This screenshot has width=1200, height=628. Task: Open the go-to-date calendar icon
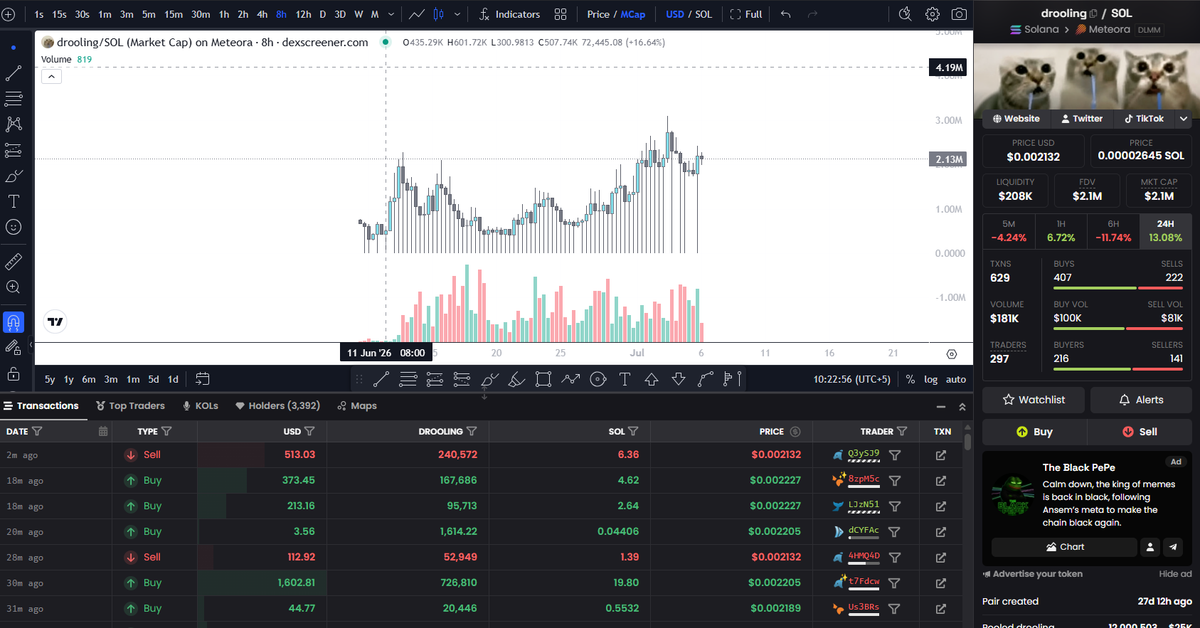[x=203, y=379]
